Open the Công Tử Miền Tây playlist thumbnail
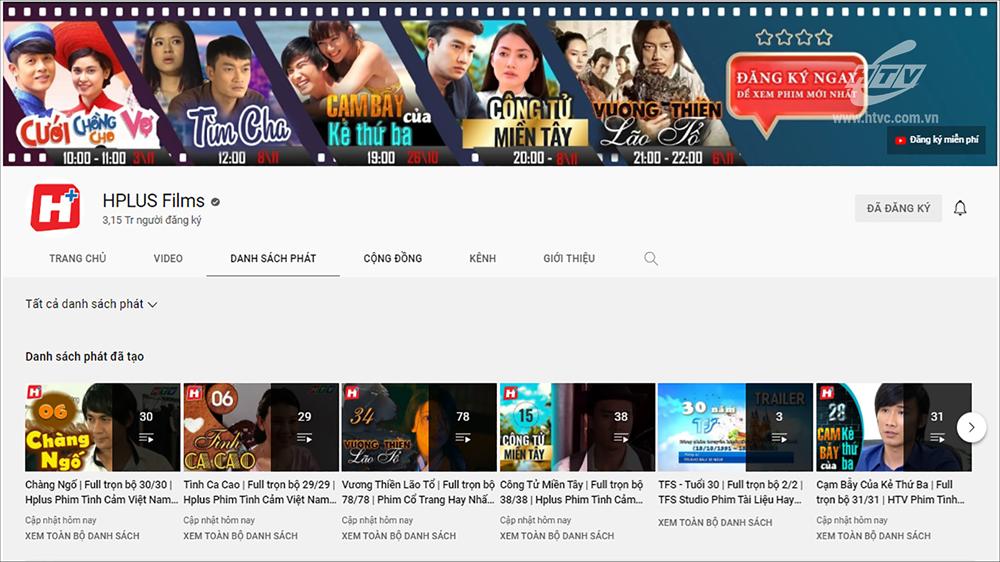Viewport: 1000px width, 562px height. pos(577,427)
